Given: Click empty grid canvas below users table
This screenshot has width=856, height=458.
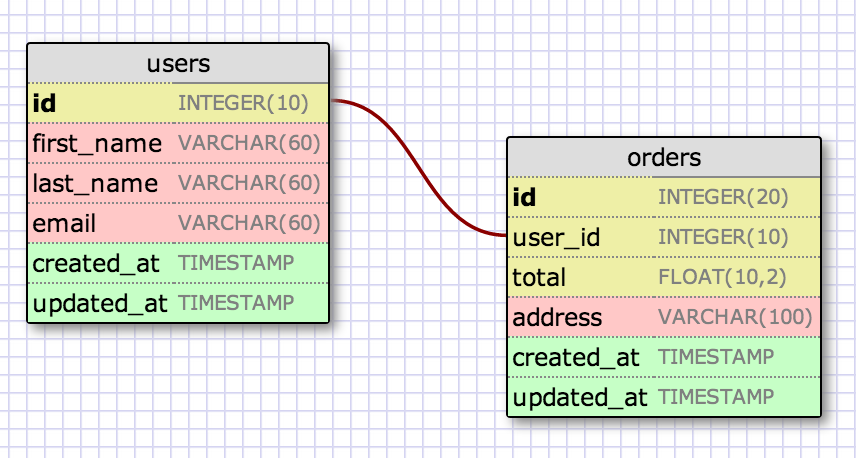Looking at the screenshot, I should coord(178,390).
